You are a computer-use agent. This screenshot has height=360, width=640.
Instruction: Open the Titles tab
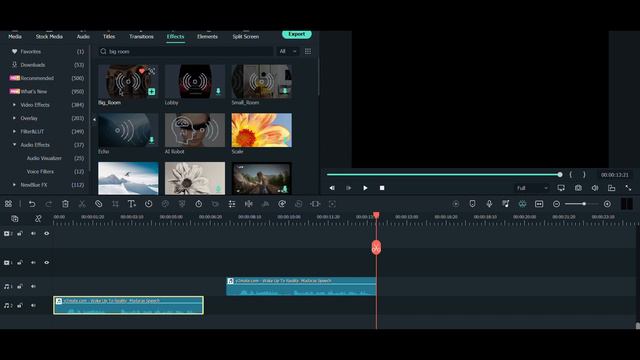click(x=109, y=36)
